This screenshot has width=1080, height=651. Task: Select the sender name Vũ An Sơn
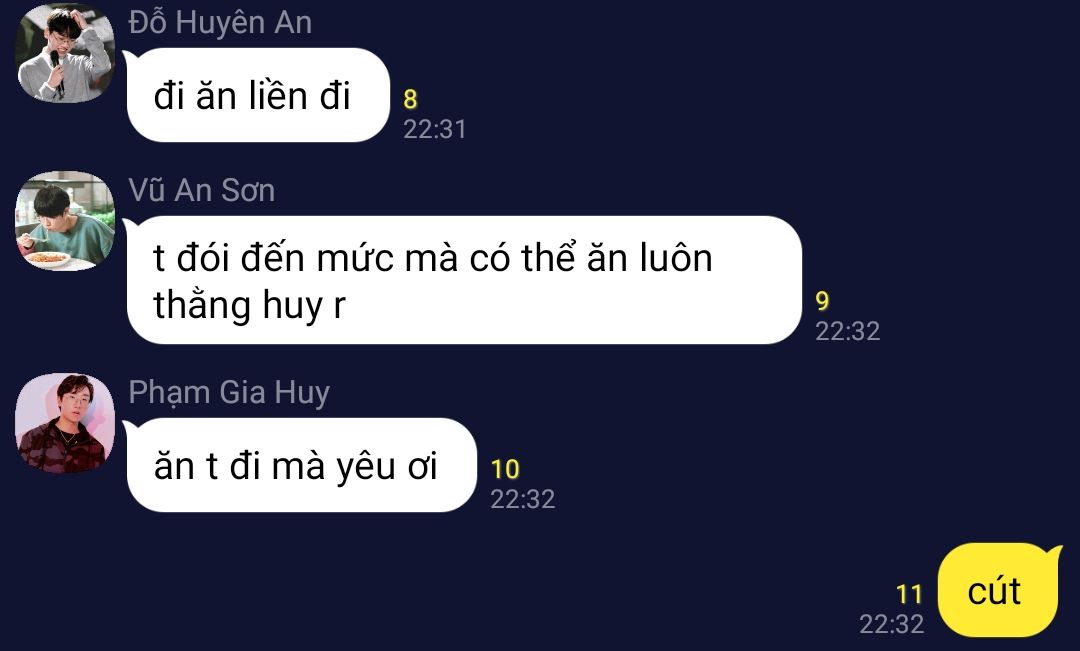pyautogui.click(x=201, y=190)
